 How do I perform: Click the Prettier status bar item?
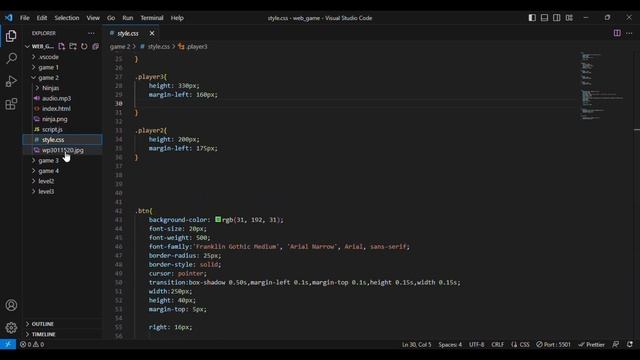[x=591, y=344]
